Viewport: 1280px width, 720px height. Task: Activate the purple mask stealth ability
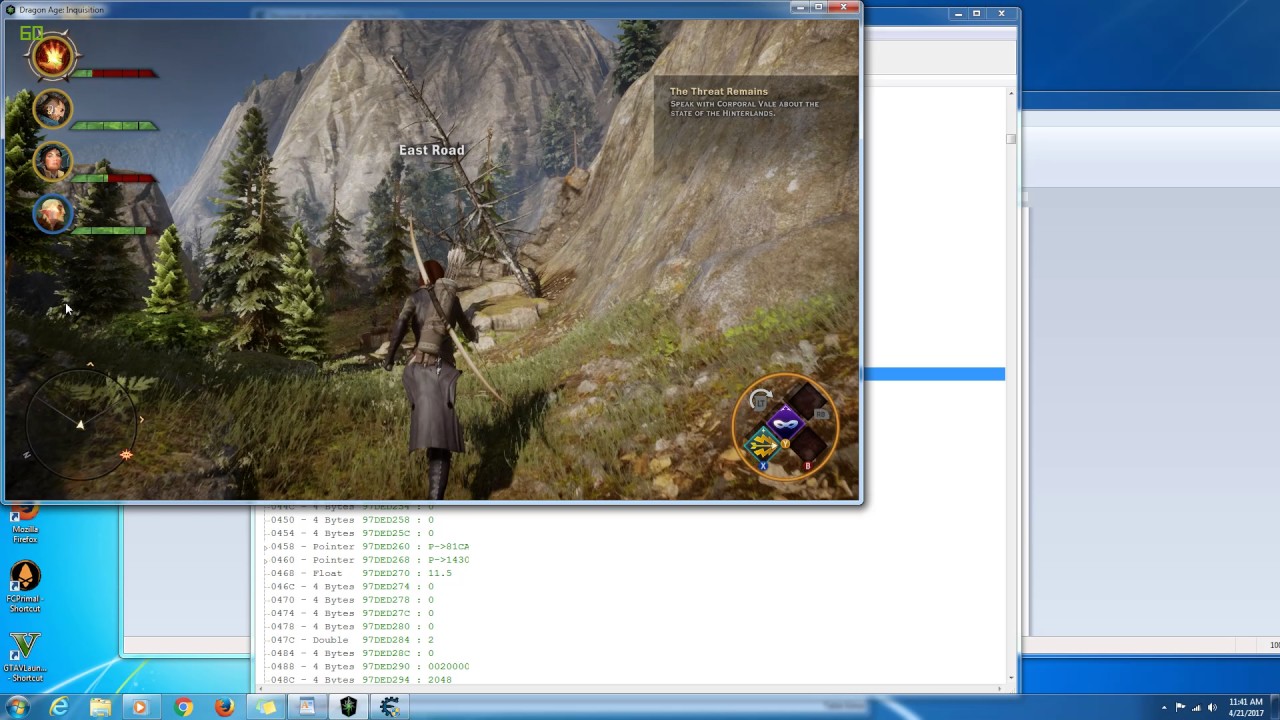[786, 422]
